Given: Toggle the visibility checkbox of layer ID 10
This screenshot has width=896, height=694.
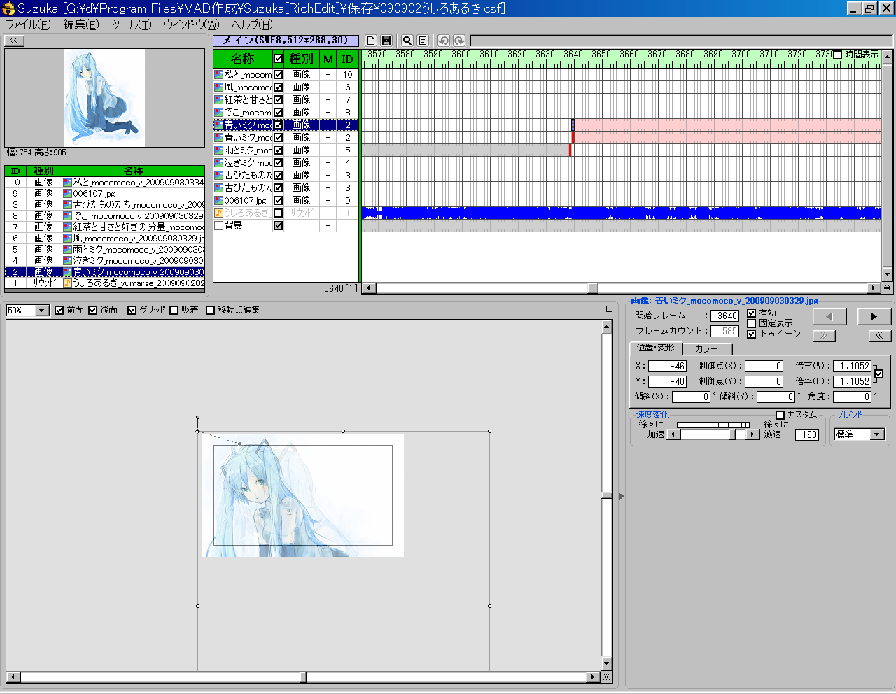Looking at the screenshot, I should pos(278,74).
